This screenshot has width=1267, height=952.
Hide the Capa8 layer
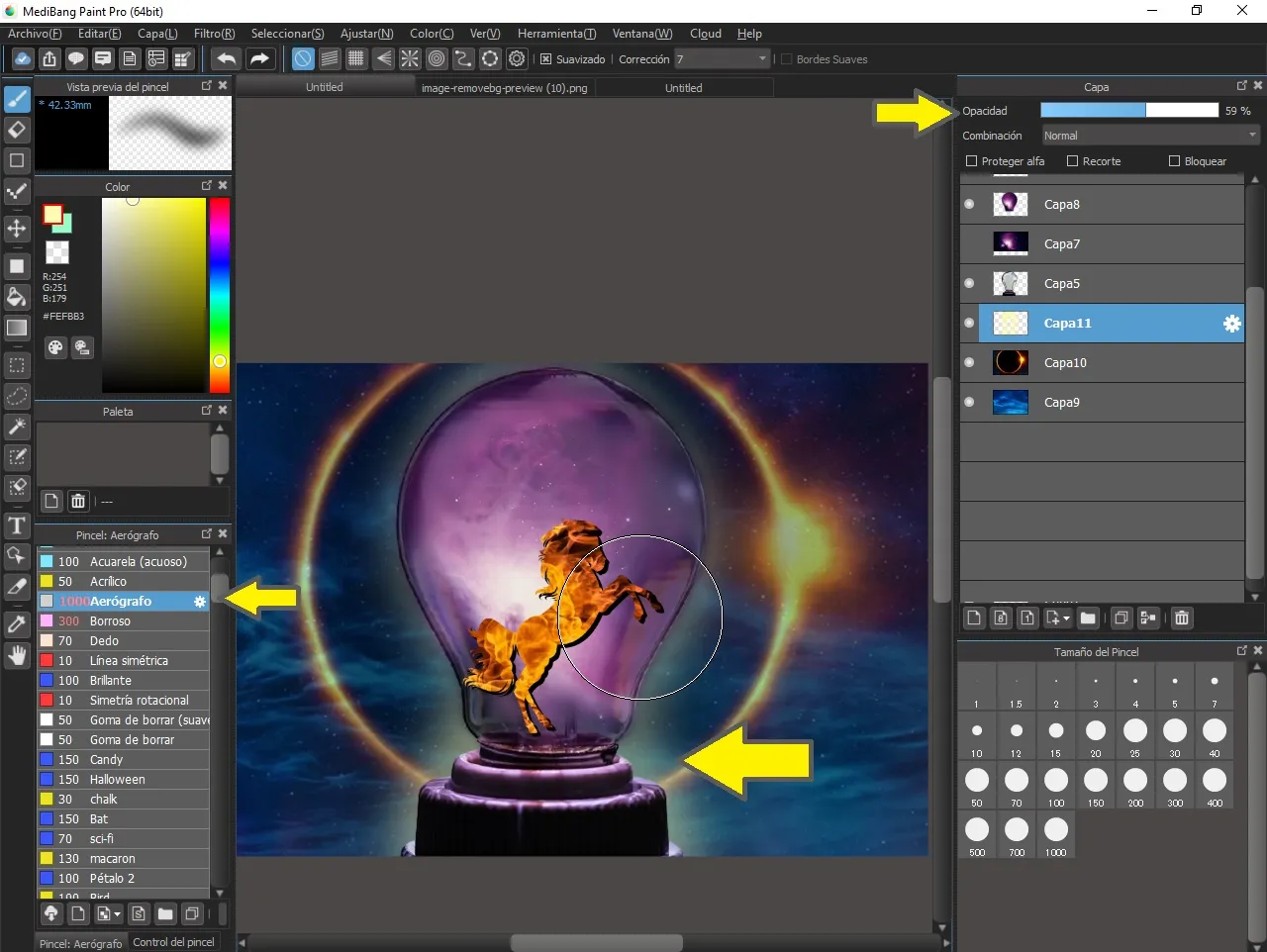[969, 204]
